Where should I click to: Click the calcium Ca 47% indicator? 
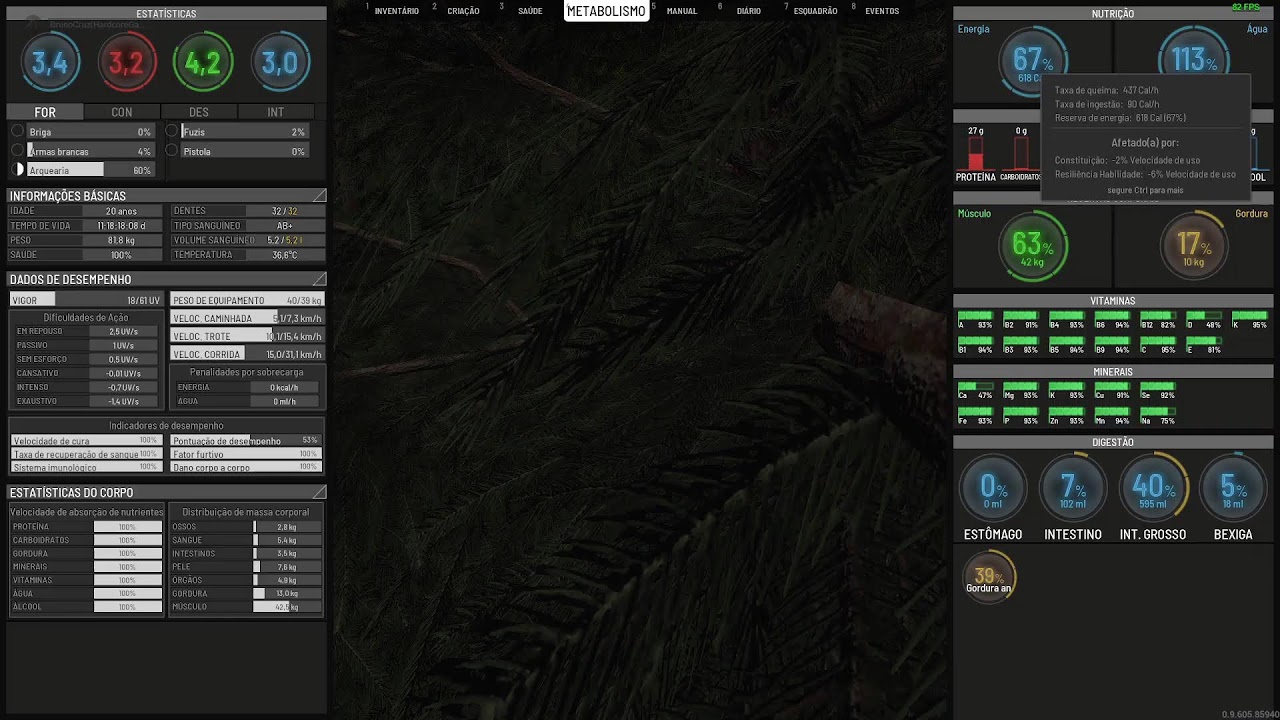(x=975, y=390)
